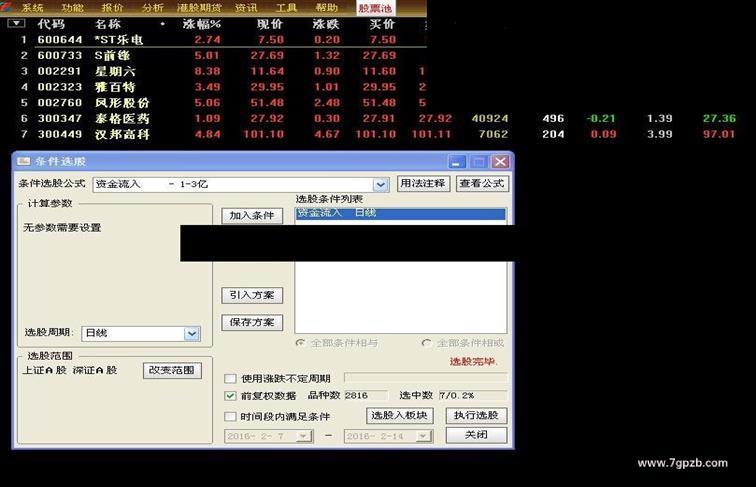
Task: Minimize the 条件选股 dialog
Action: [x=457, y=162]
